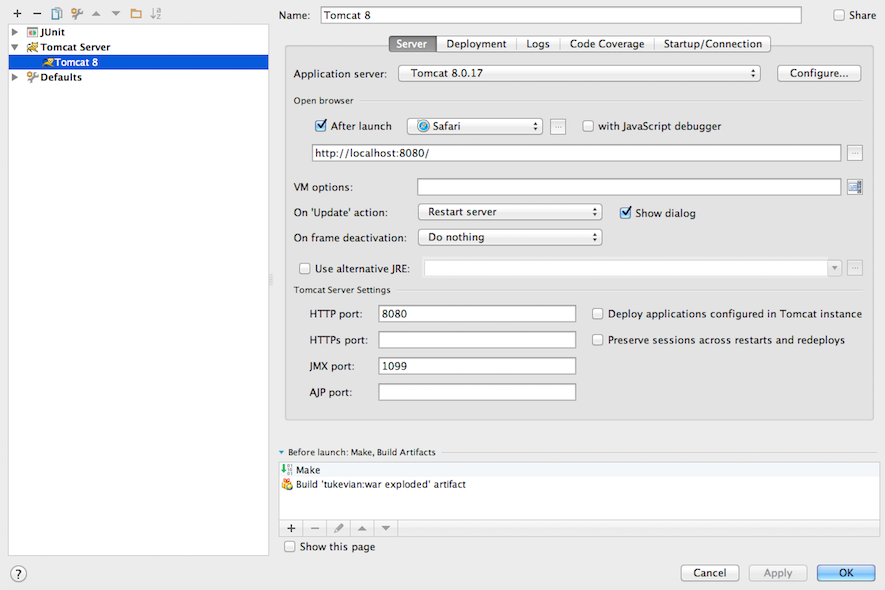Copy the selected configuration
Viewport: 885px width, 590px height.
point(57,13)
